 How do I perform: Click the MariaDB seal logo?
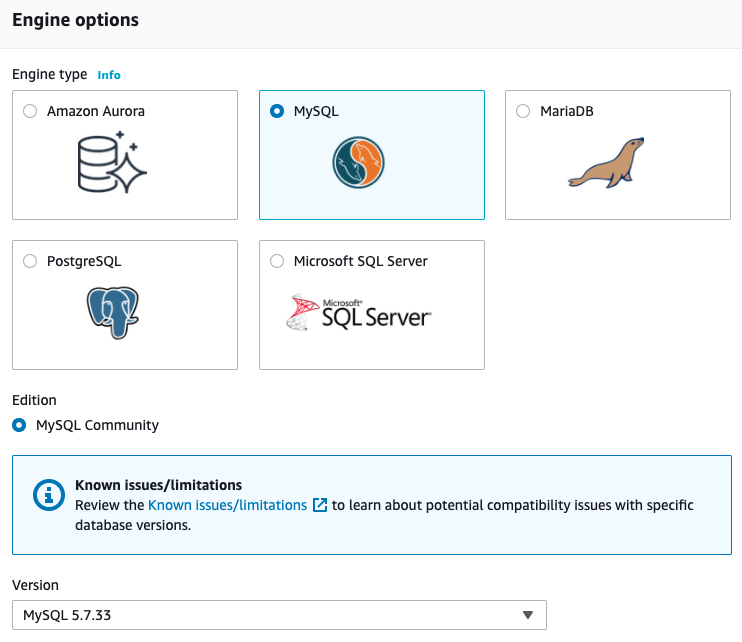click(606, 163)
